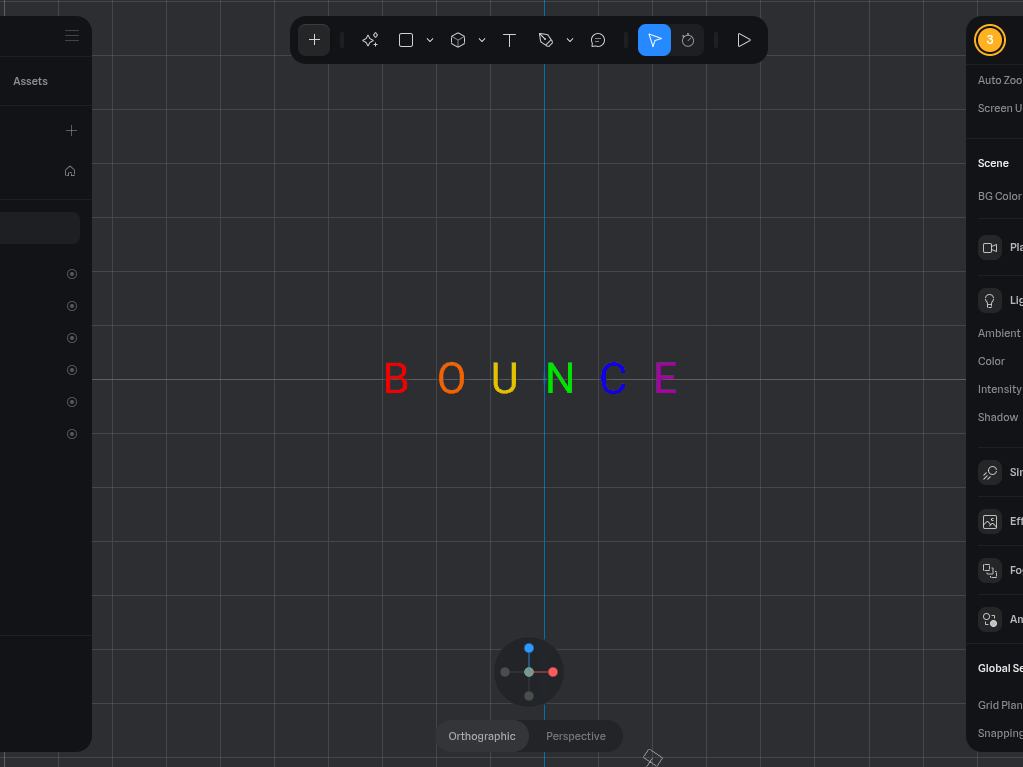Select the red letter B on canvas
Screen dimensions: 1023x767
click(396, 378)
